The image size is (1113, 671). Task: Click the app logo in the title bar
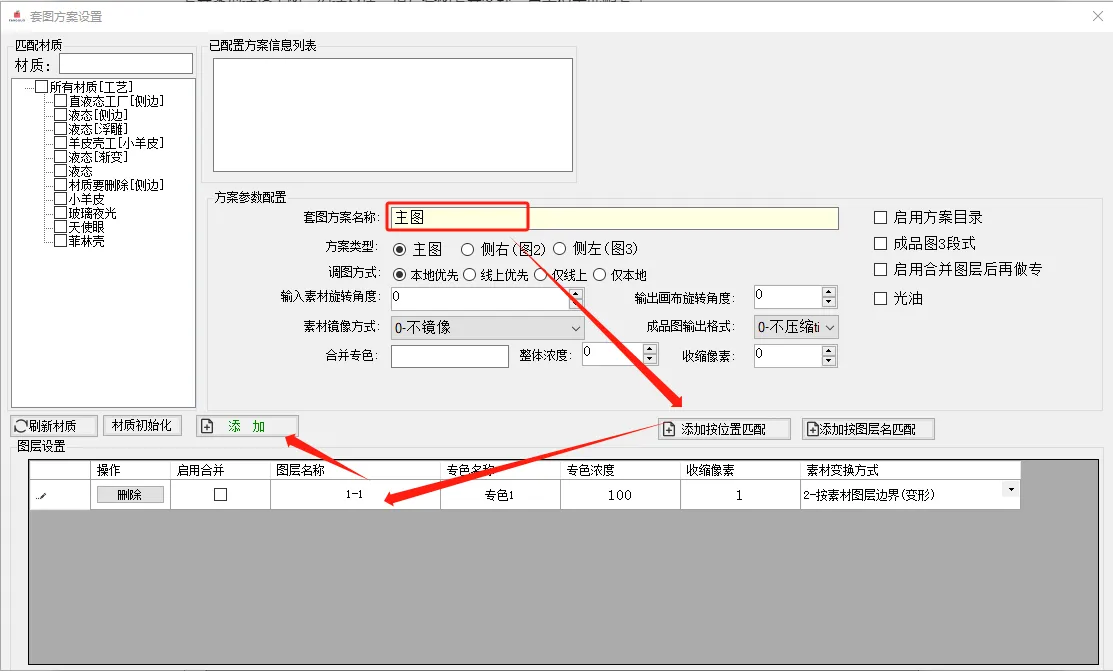pyautogui.click(x=16, y=16)
